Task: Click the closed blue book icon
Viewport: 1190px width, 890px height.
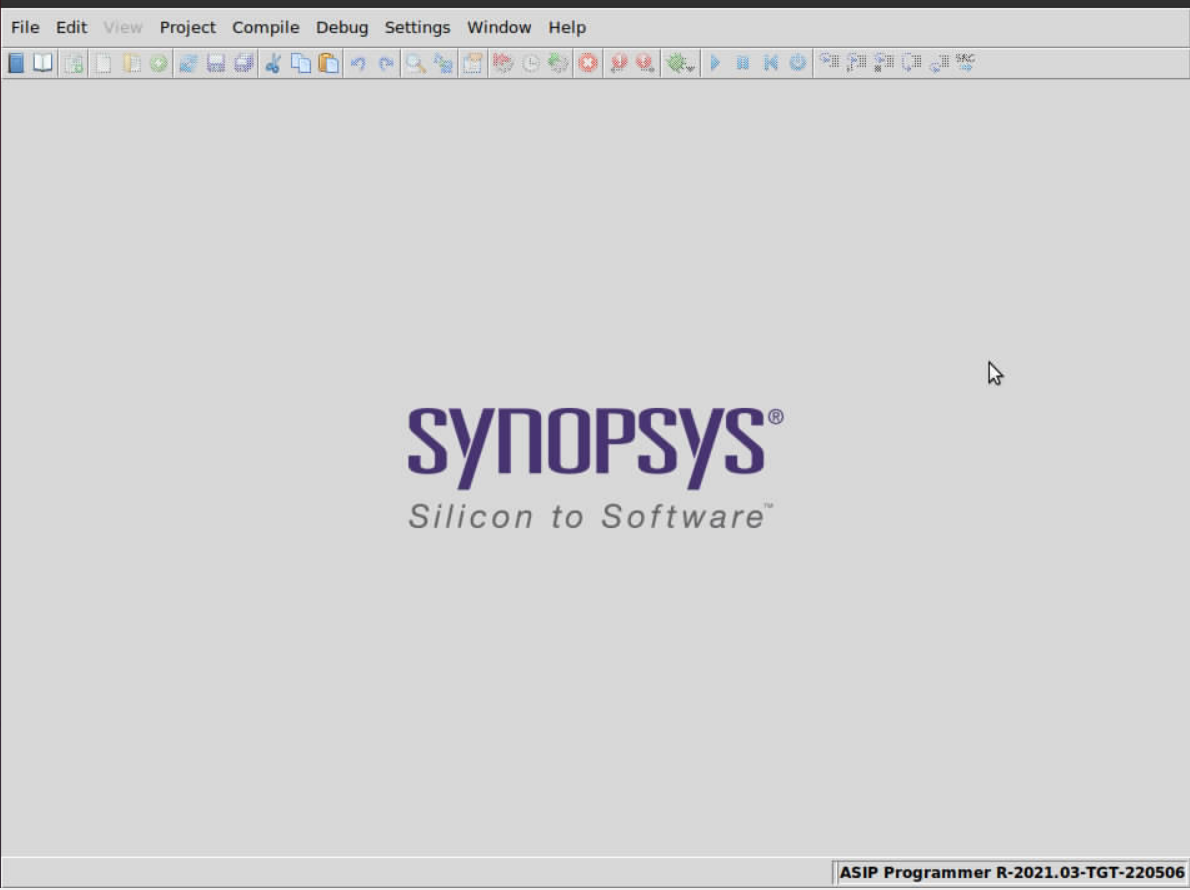Action: coord(16,63)
